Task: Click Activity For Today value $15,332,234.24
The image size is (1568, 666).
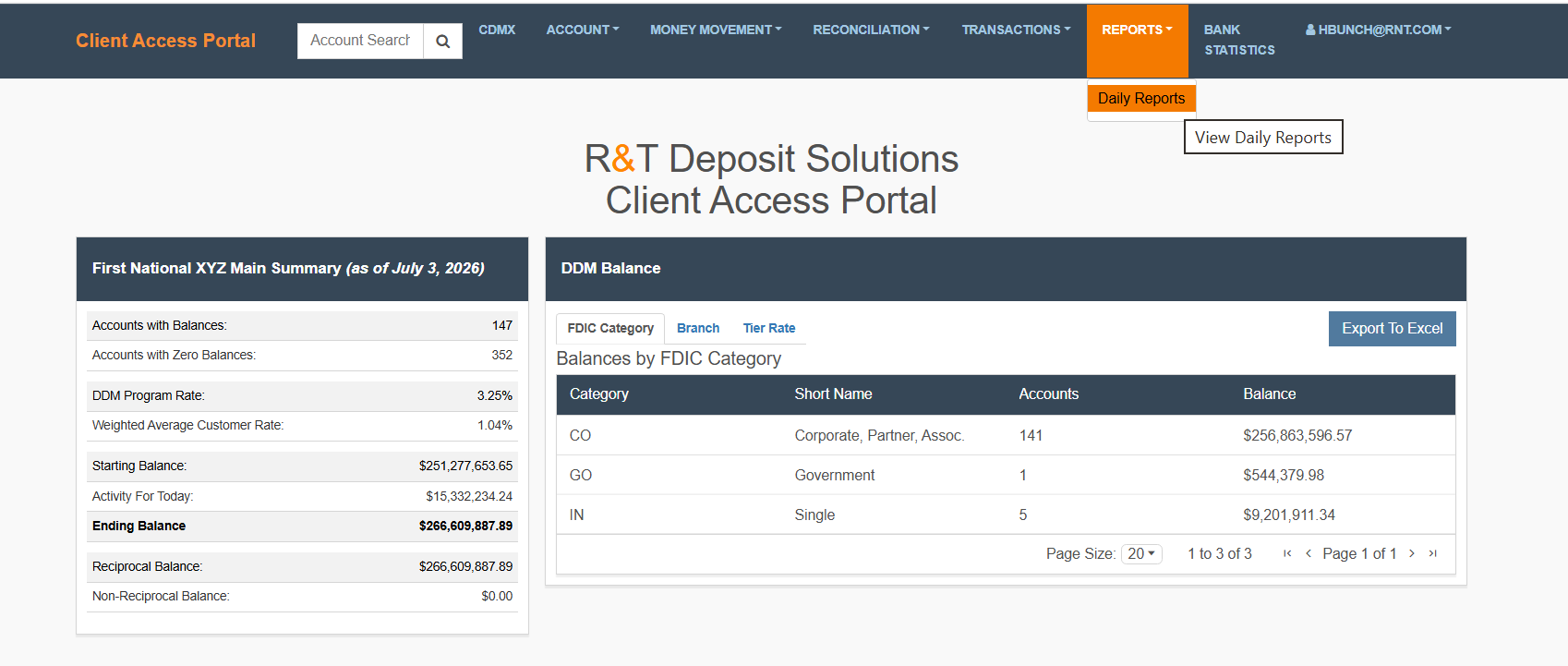Action: click(469, 496)
